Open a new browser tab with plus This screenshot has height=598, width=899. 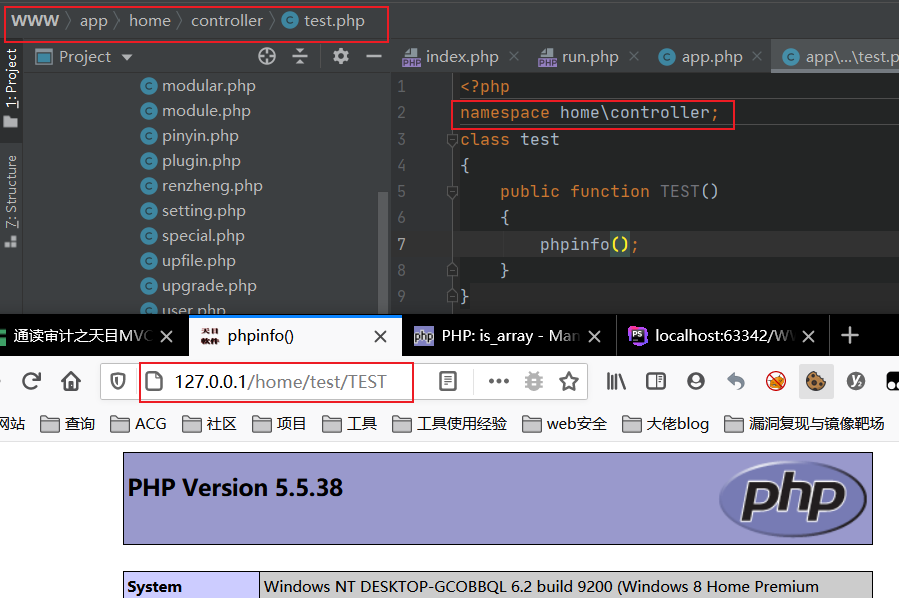click(850, 335)
